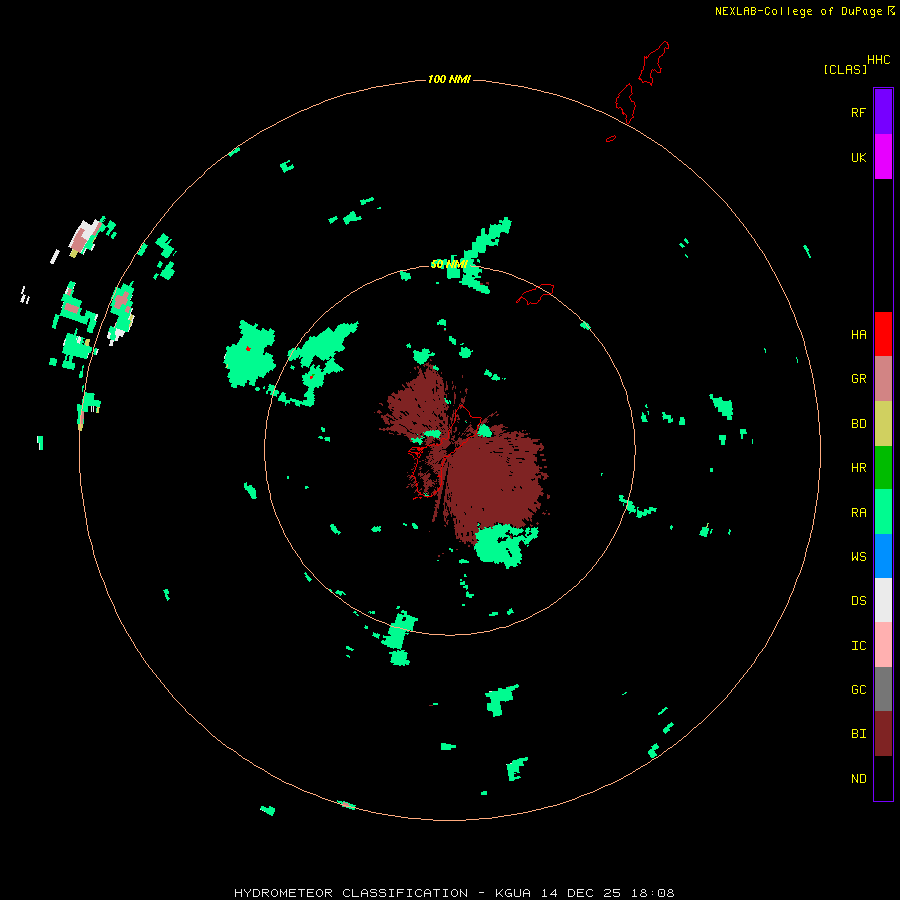
Task: Click the HA red legend swatch
Action: point(883,334)
